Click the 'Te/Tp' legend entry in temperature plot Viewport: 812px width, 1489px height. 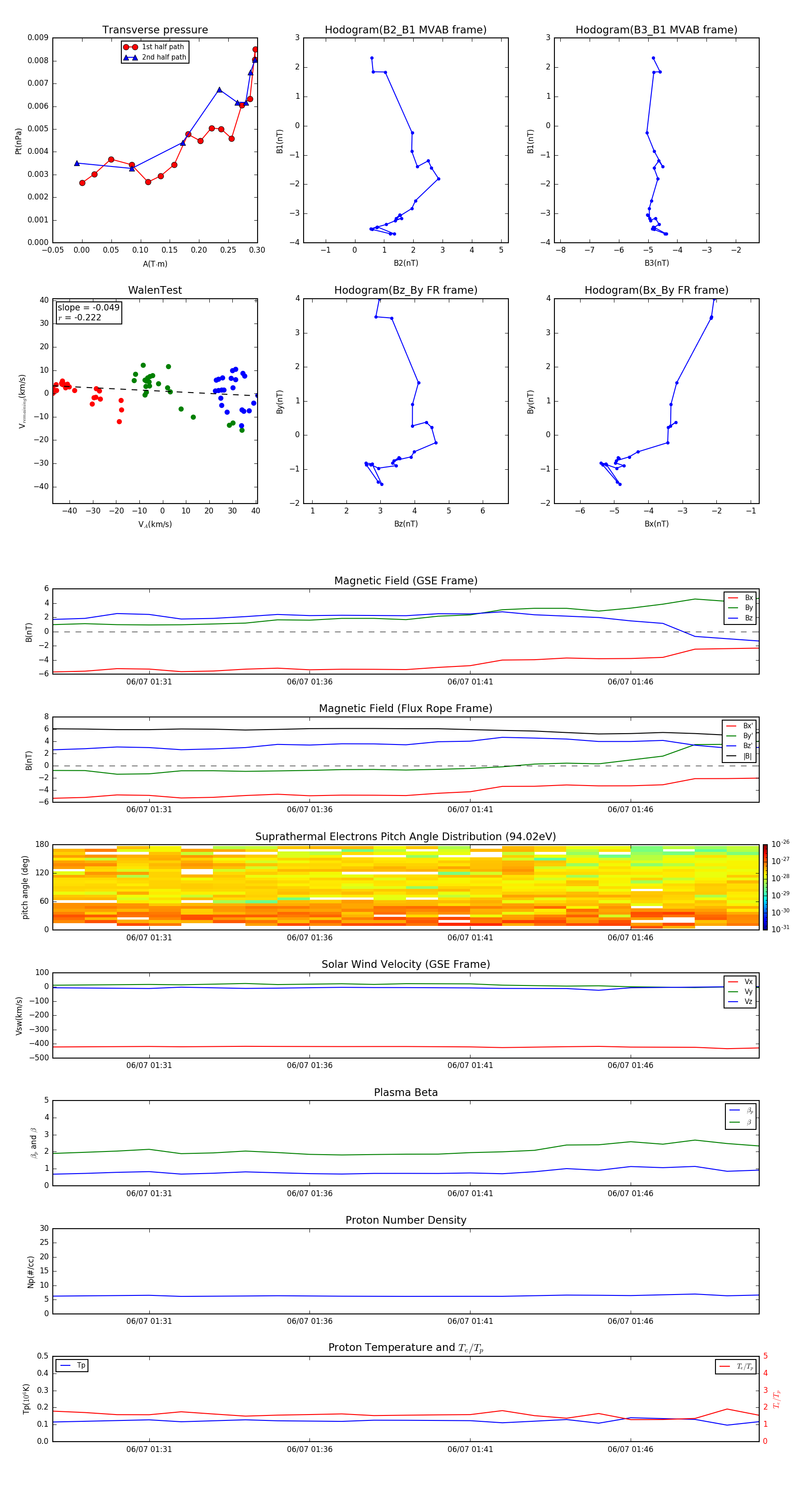[x=736, y=1366]
